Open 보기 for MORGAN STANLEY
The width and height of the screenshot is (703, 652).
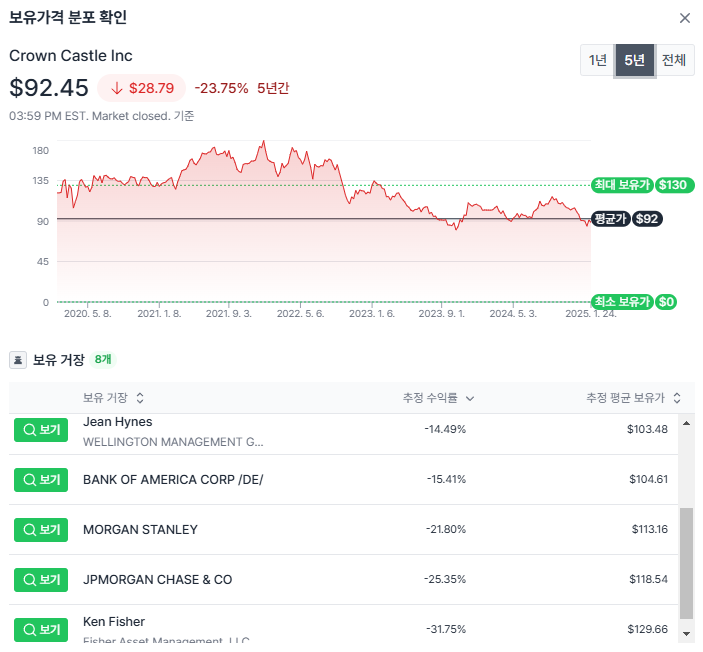[x=41, y=530]
